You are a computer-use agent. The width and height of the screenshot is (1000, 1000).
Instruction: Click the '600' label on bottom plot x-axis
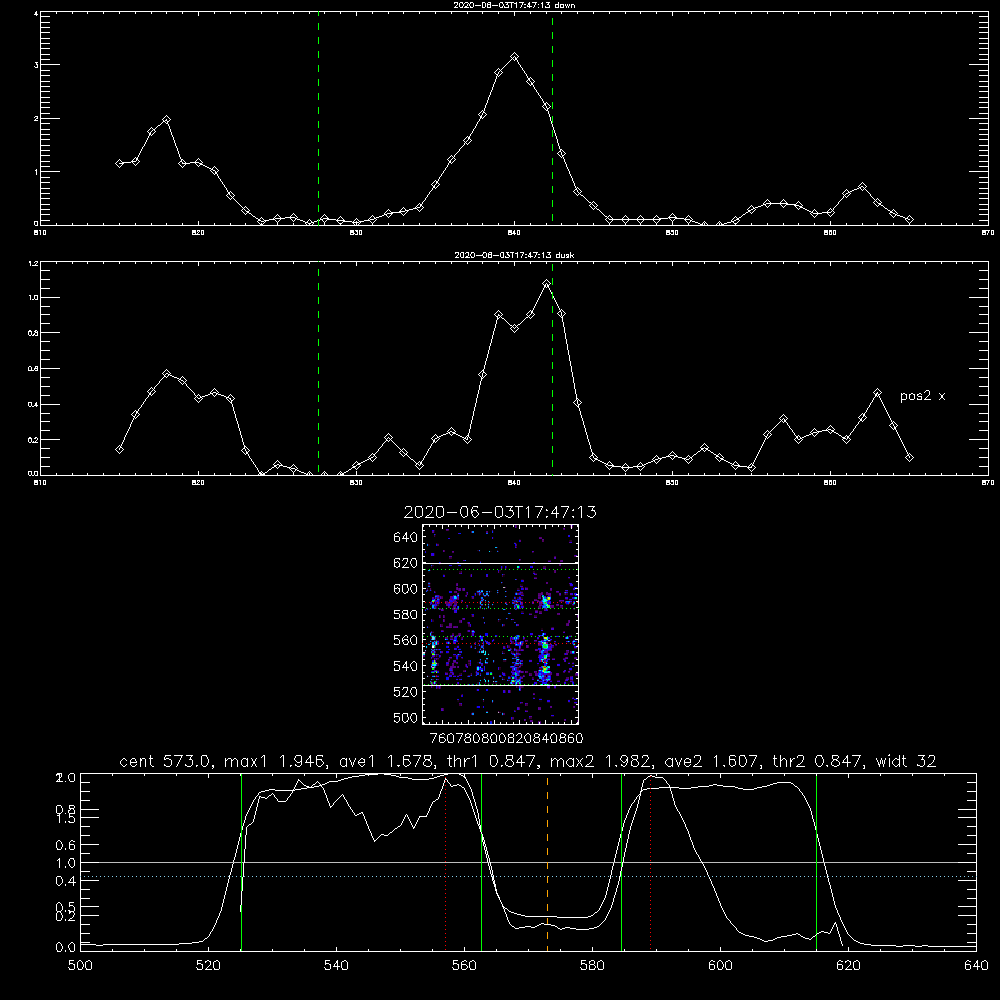click(720, 966)
